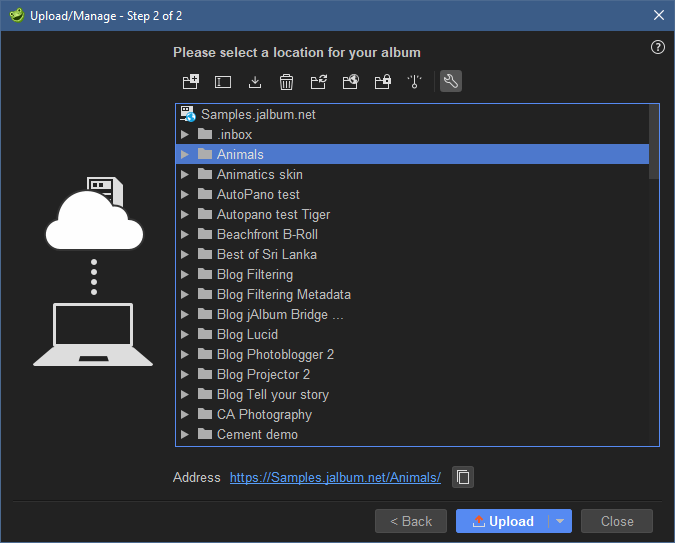Select the Samples.jalbum.net root node
675x543 pixels.
coord(258,114)
